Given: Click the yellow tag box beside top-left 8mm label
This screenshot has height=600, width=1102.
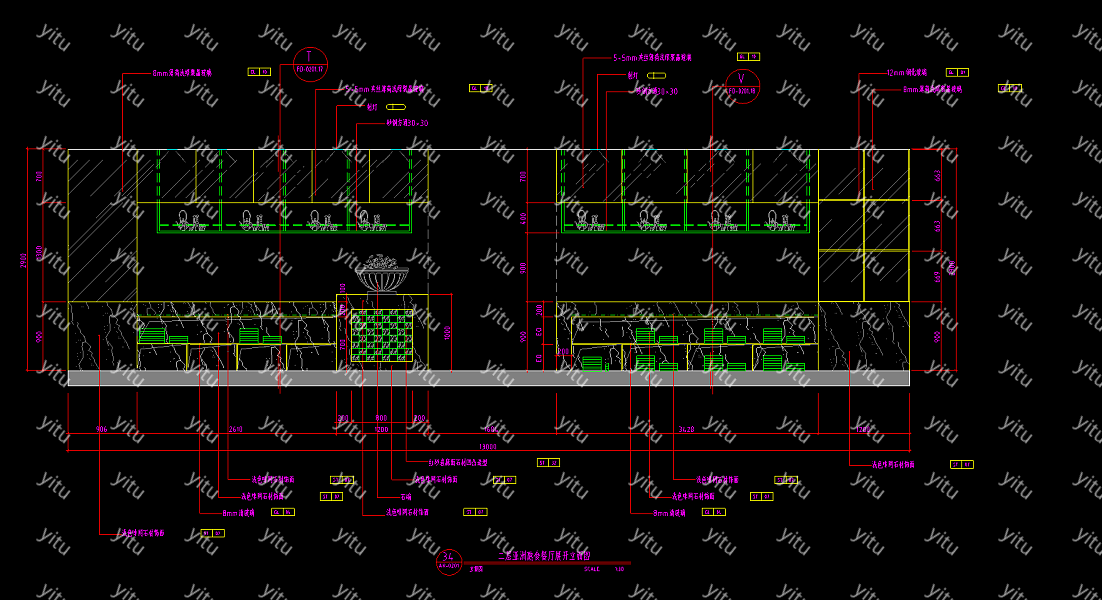Looking at the screenshot, I should [x=259, y=72].
